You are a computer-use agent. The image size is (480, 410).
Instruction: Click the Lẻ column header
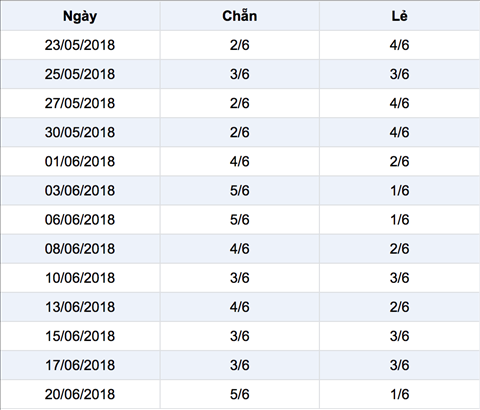coord(399,16)
